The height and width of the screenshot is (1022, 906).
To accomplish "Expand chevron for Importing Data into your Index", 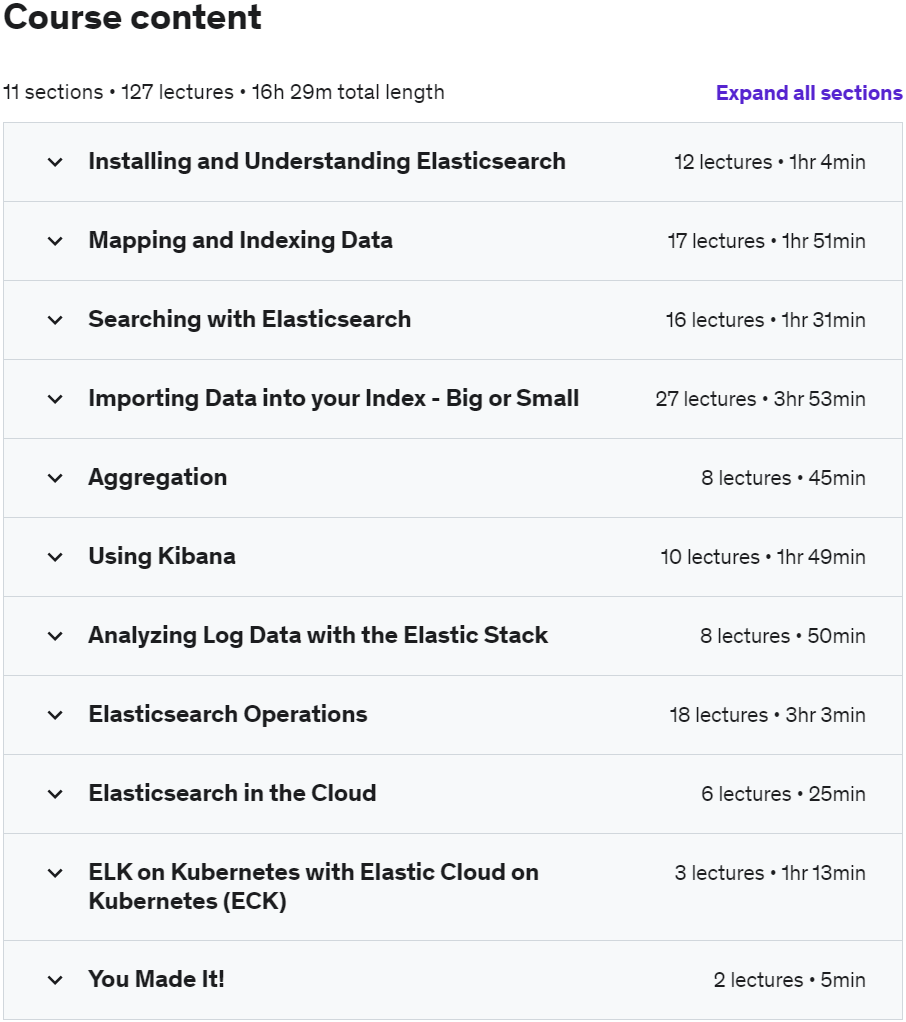I will pos(55,398).
